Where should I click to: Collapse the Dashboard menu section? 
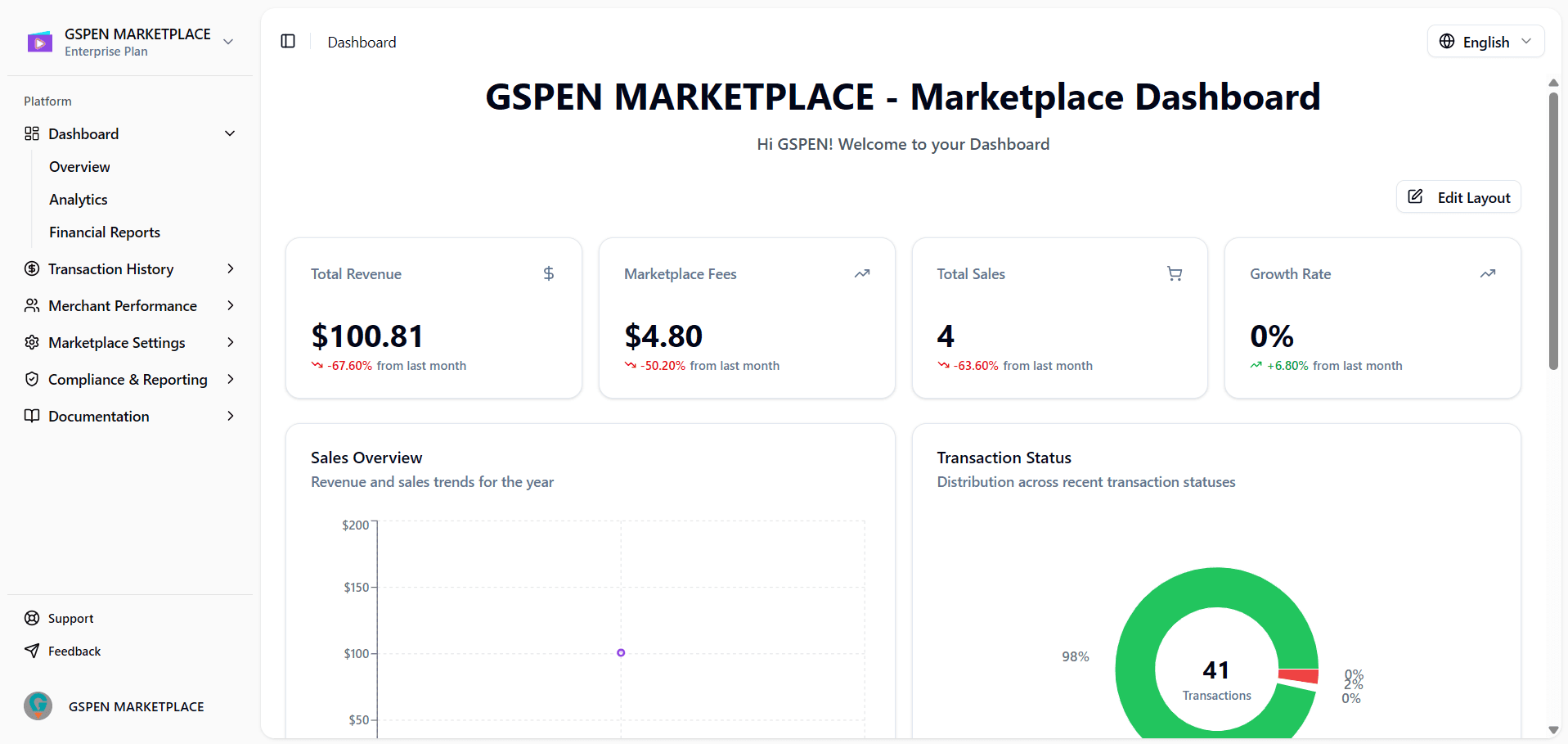click(230, 133)
